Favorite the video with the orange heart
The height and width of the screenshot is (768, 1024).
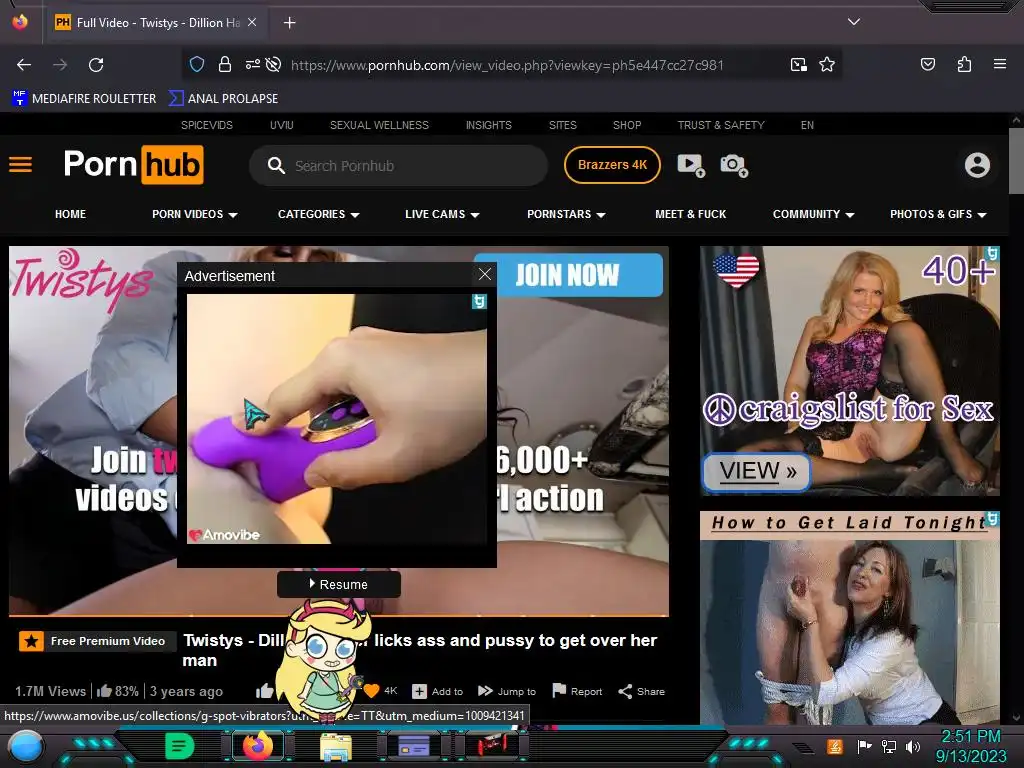[x=372, y=691]
